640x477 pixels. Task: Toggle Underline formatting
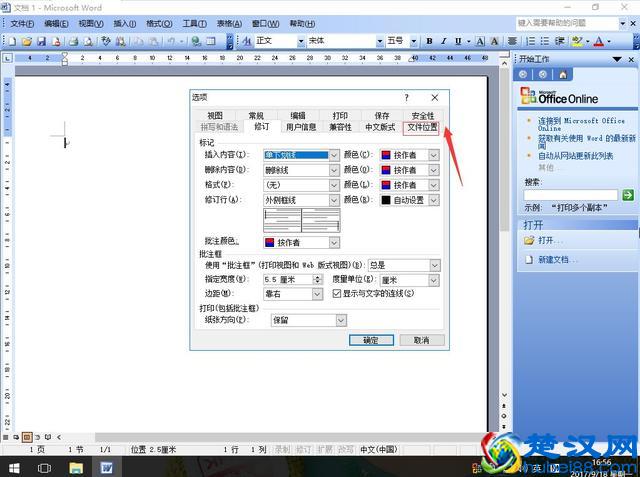coord(458,41)
